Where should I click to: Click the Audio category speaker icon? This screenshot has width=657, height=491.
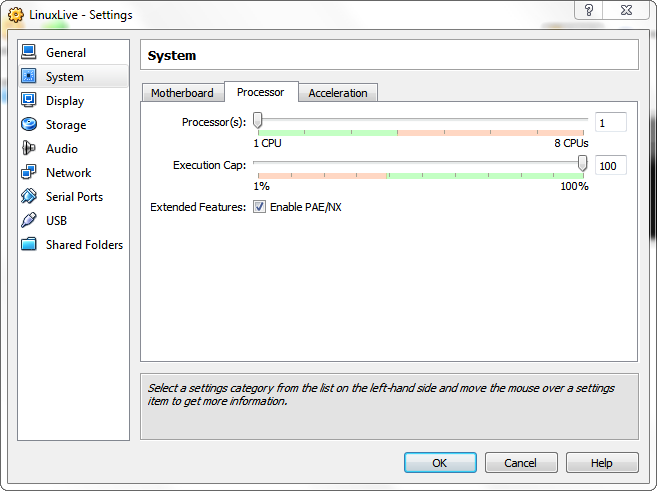coord(29,148)
